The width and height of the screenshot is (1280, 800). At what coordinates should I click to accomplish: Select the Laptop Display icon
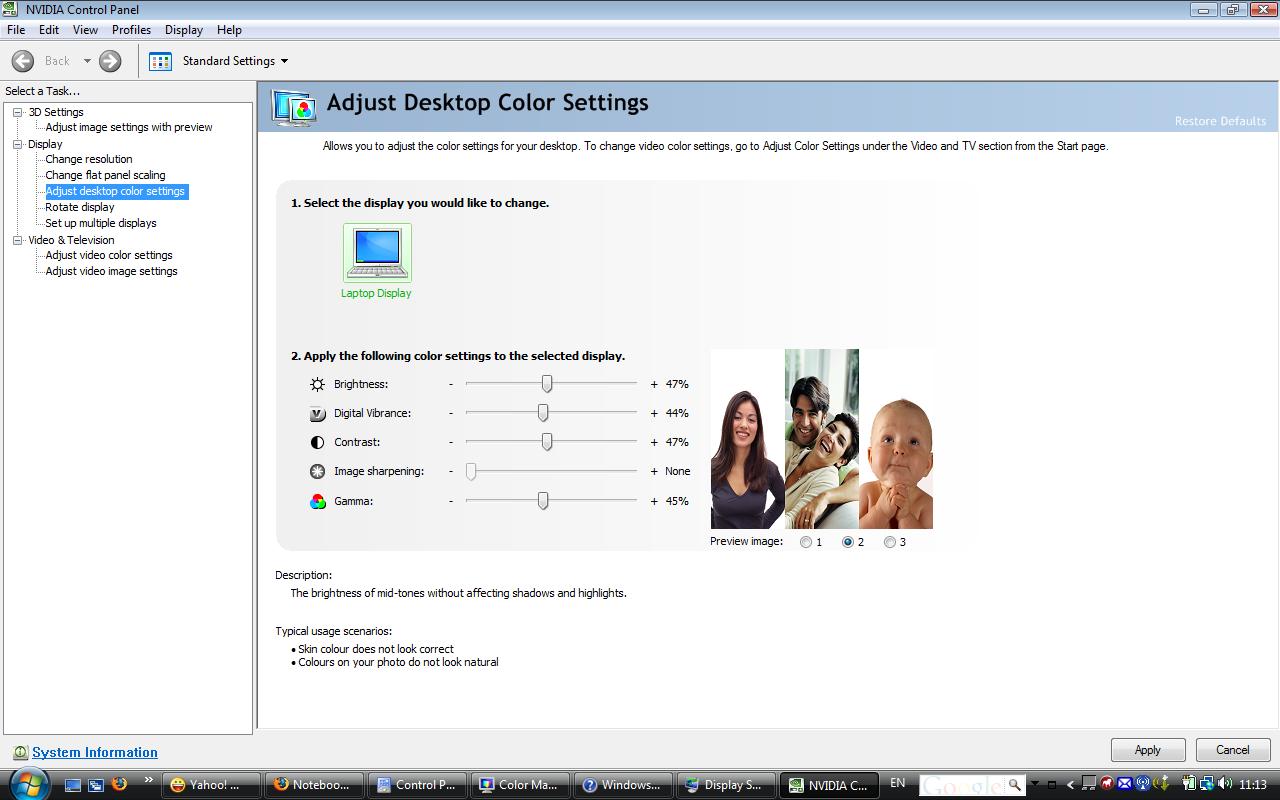coord(377,253)
